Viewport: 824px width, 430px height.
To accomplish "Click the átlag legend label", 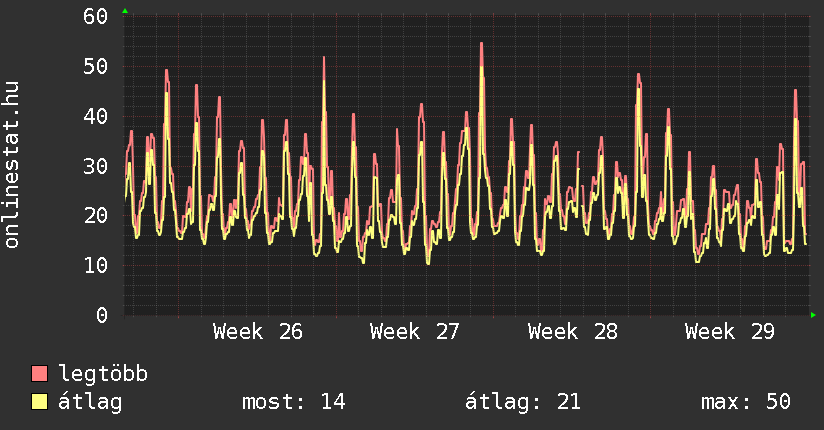I will (x=90, y=402).
